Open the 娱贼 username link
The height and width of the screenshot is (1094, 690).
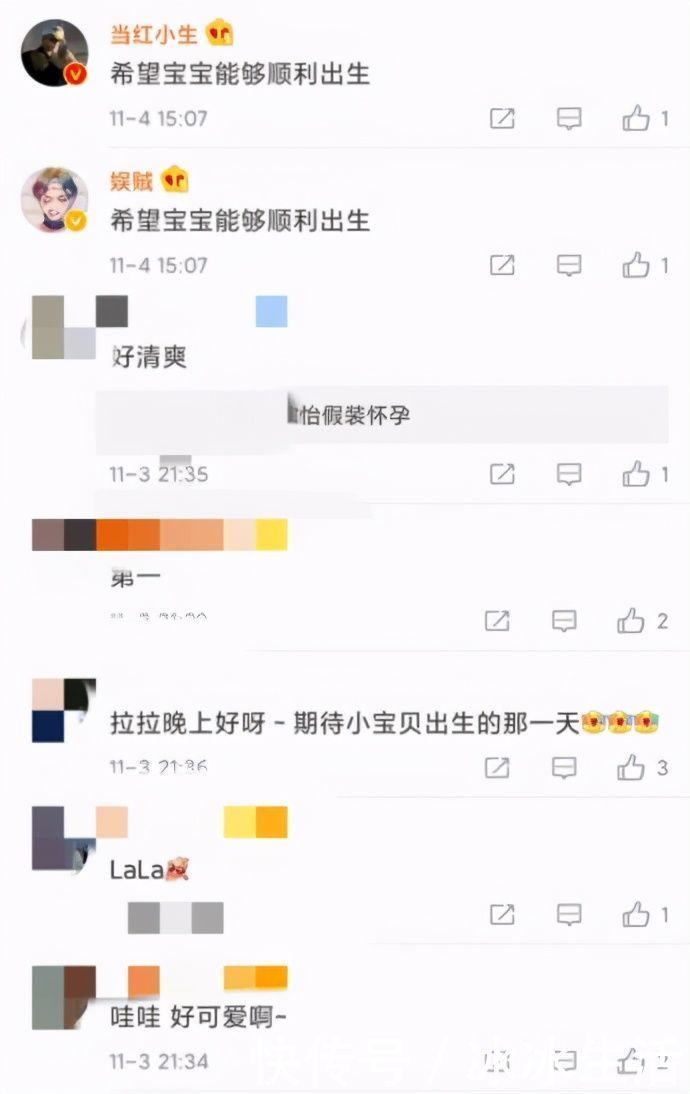pos(131,181)
